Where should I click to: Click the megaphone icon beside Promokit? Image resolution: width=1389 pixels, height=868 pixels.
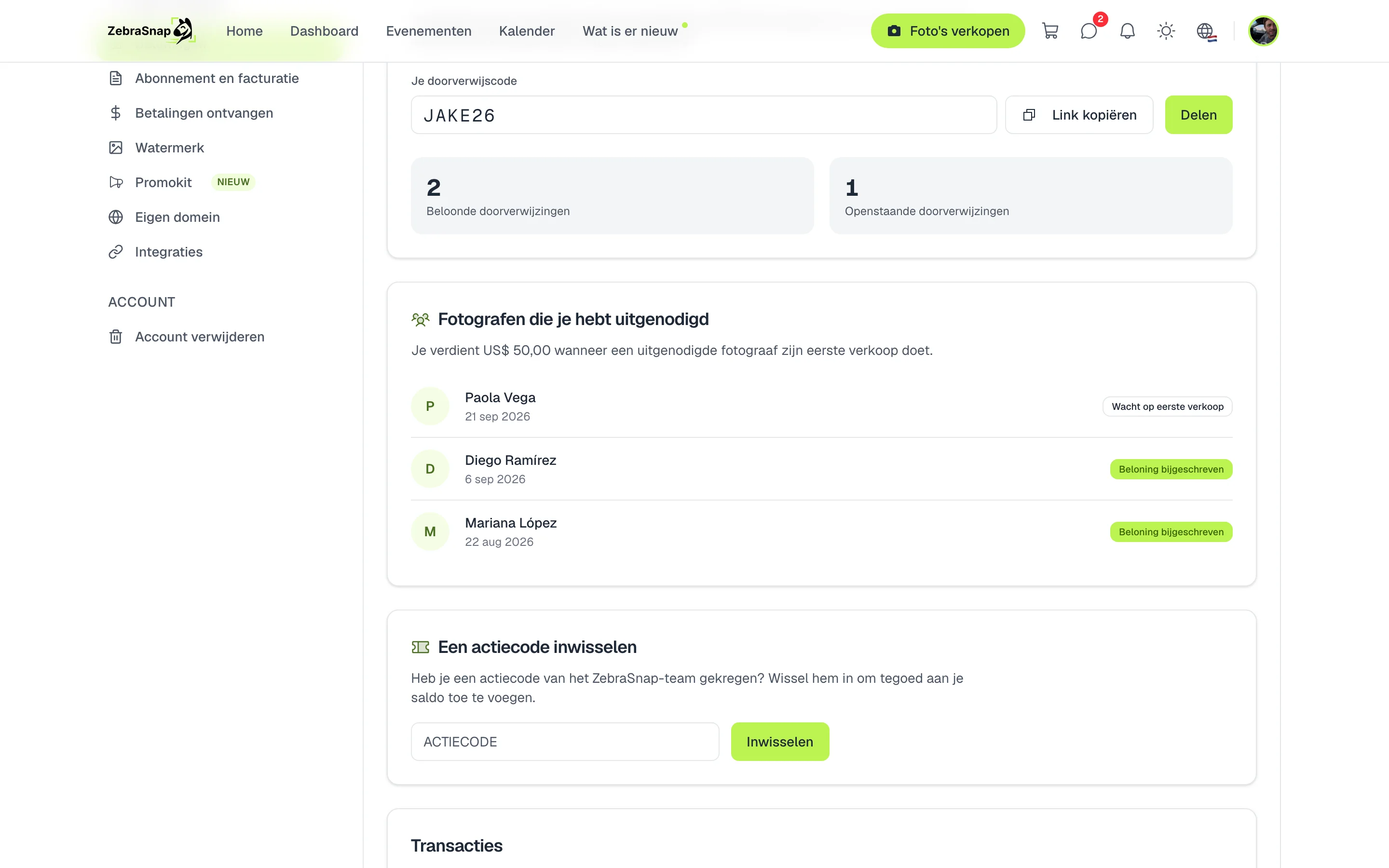(x=116, y=183)
